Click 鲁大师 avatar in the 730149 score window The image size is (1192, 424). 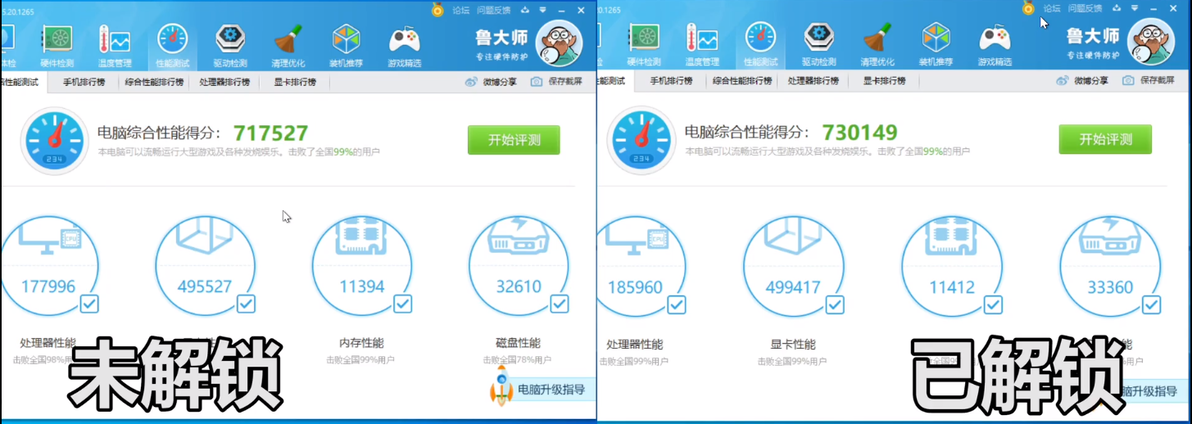click(x=1151, y=42)
